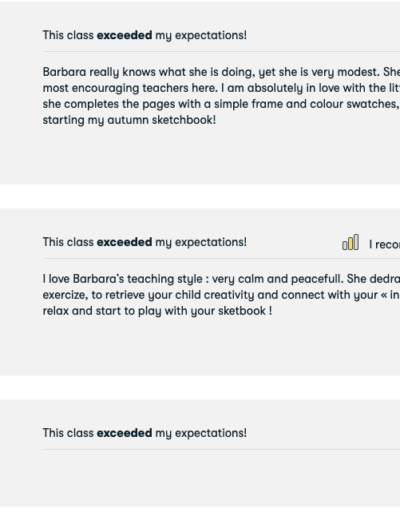Screen dimensions: 400x516
Task: Click bold "exceeded" in the first review
Action: [124, 35]
